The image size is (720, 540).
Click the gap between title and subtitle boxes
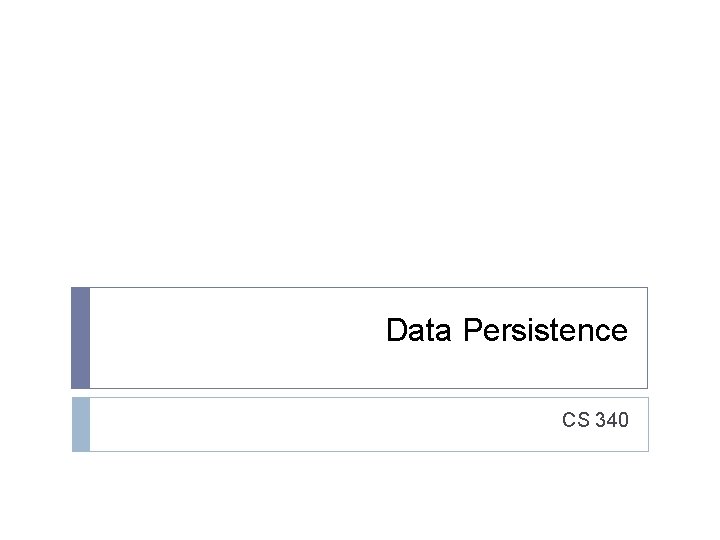pos(360,393)
